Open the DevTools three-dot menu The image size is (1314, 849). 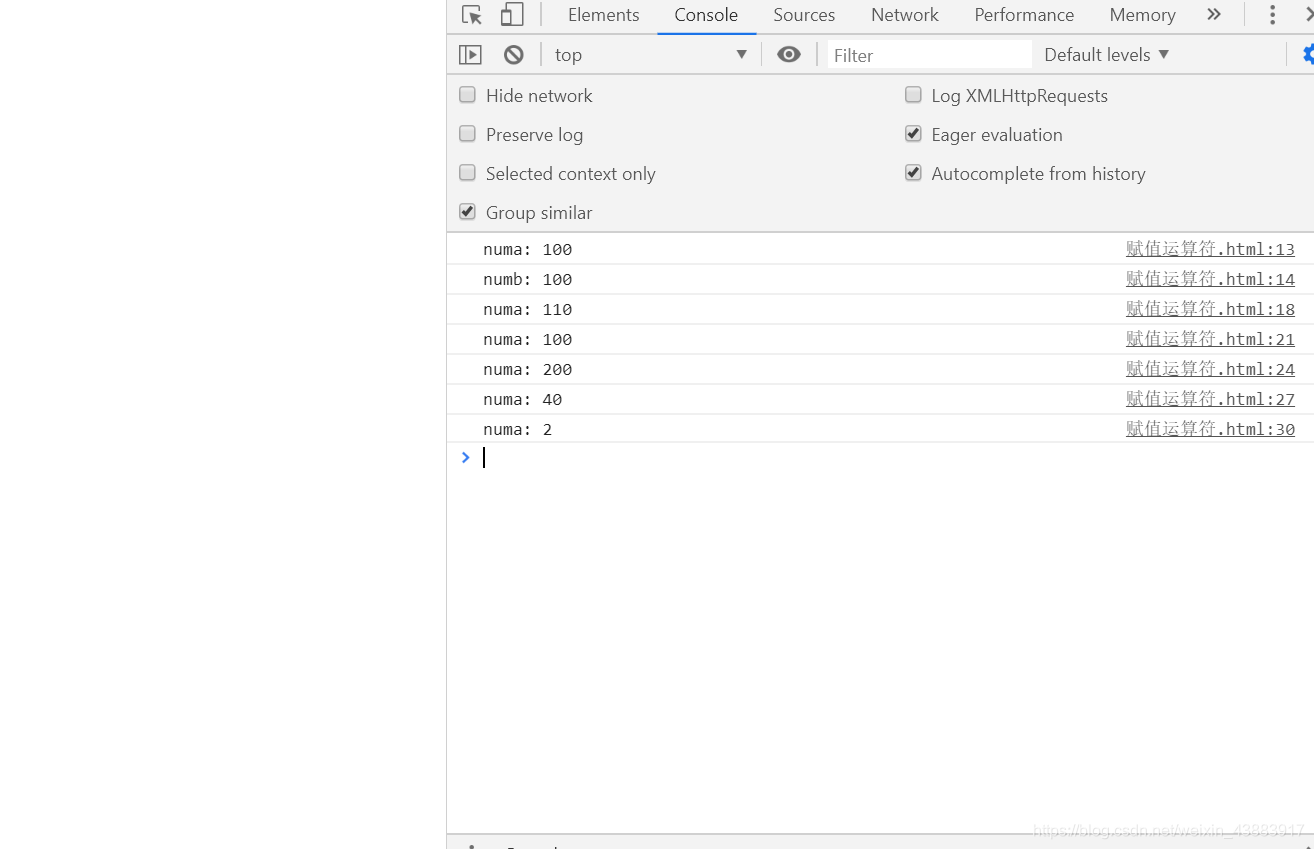1272,15
